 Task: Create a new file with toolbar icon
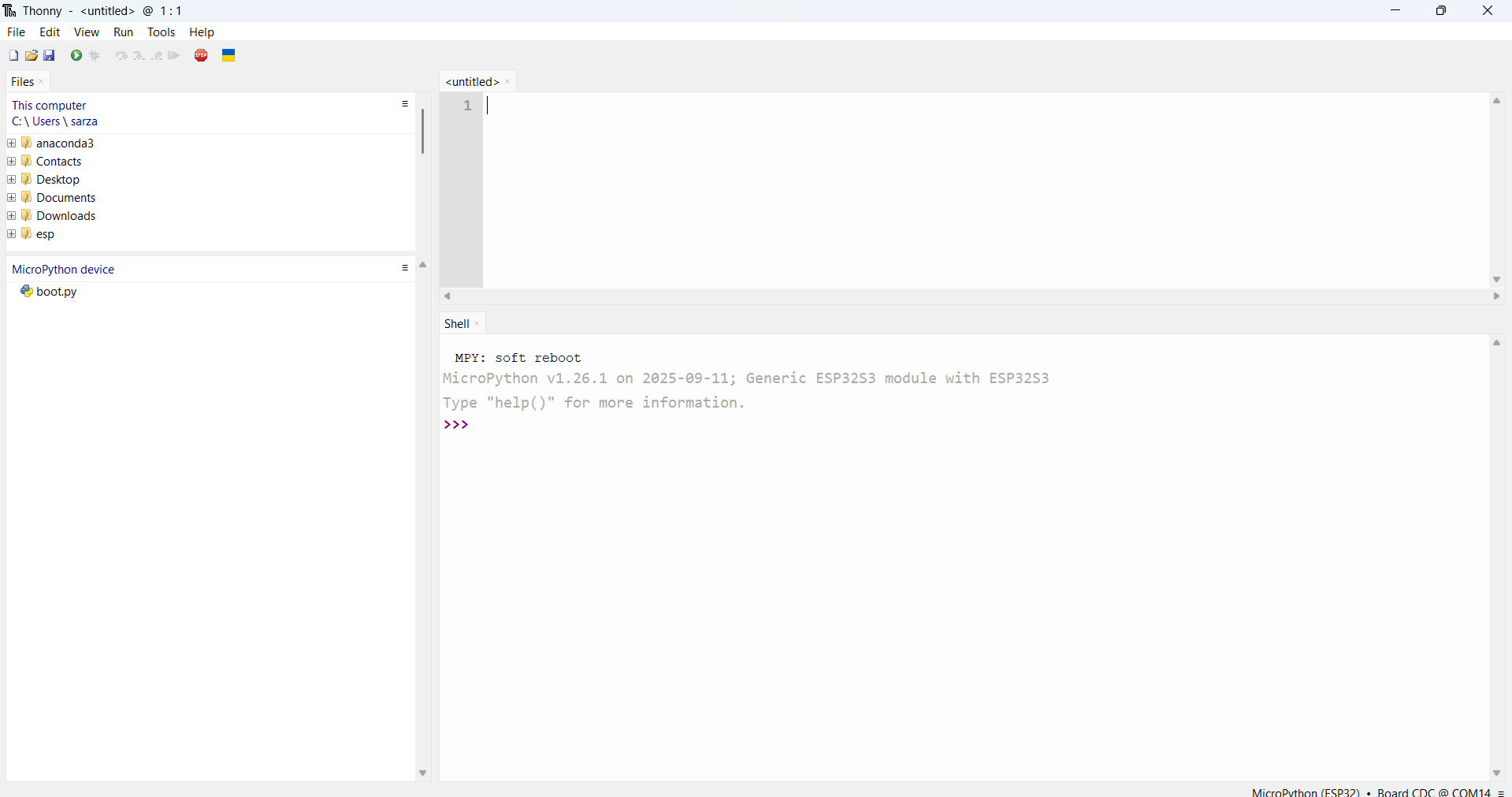click(x=13, y=55)
